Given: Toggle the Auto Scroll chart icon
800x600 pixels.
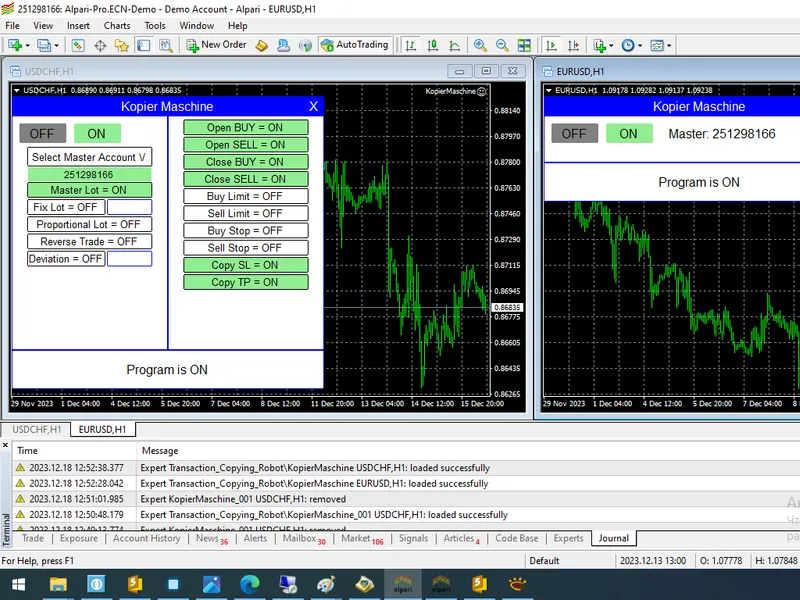Looking at the screenshot, I should [x=551, y=45].
